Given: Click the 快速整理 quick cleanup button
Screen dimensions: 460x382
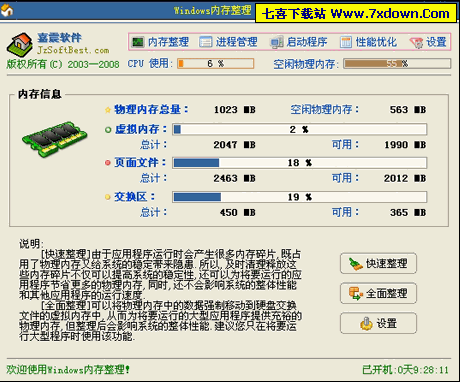Looking at the screenshot, I should click(378, 263).
